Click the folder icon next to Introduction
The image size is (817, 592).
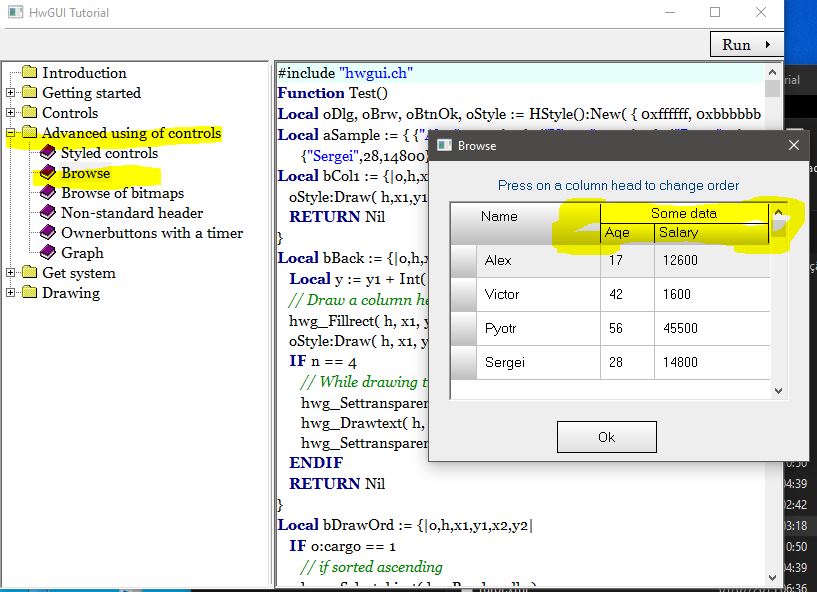tap(29, 73)
